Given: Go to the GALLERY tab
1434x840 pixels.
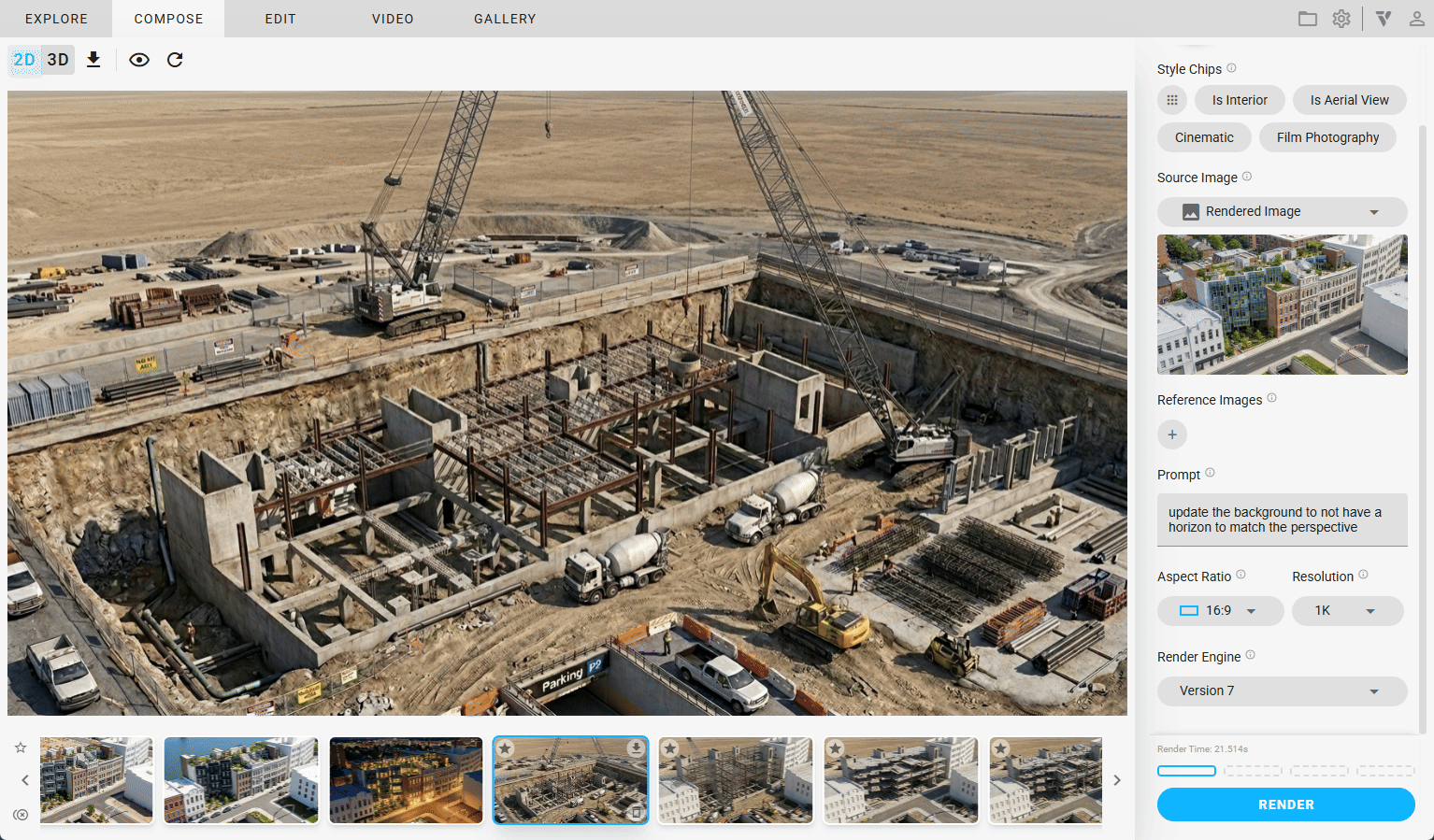Looking at the screenshot, I should 505,19.
